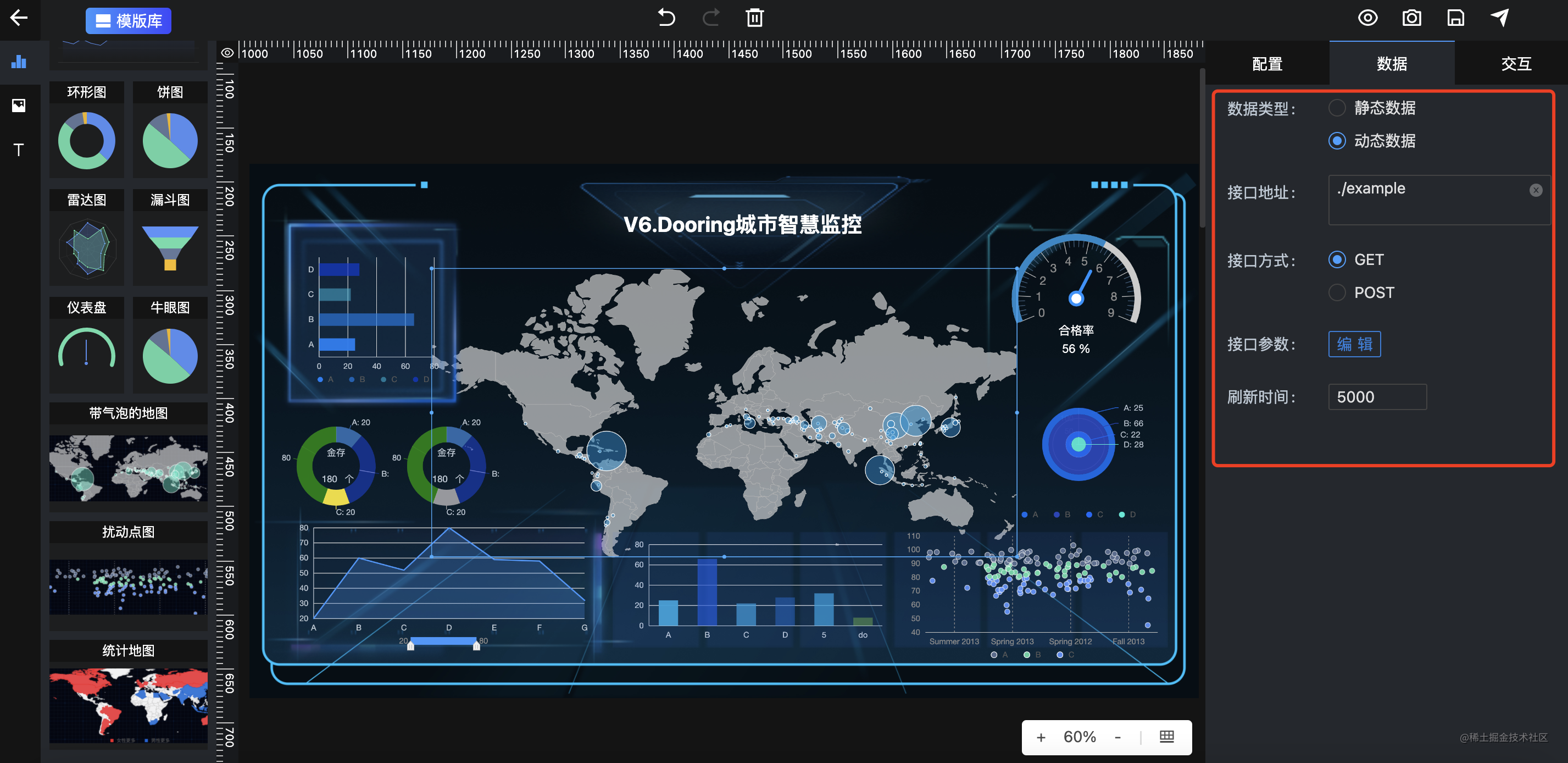Zoom in with the plus button
1568x763 pixels.
tap(1040, 737)
